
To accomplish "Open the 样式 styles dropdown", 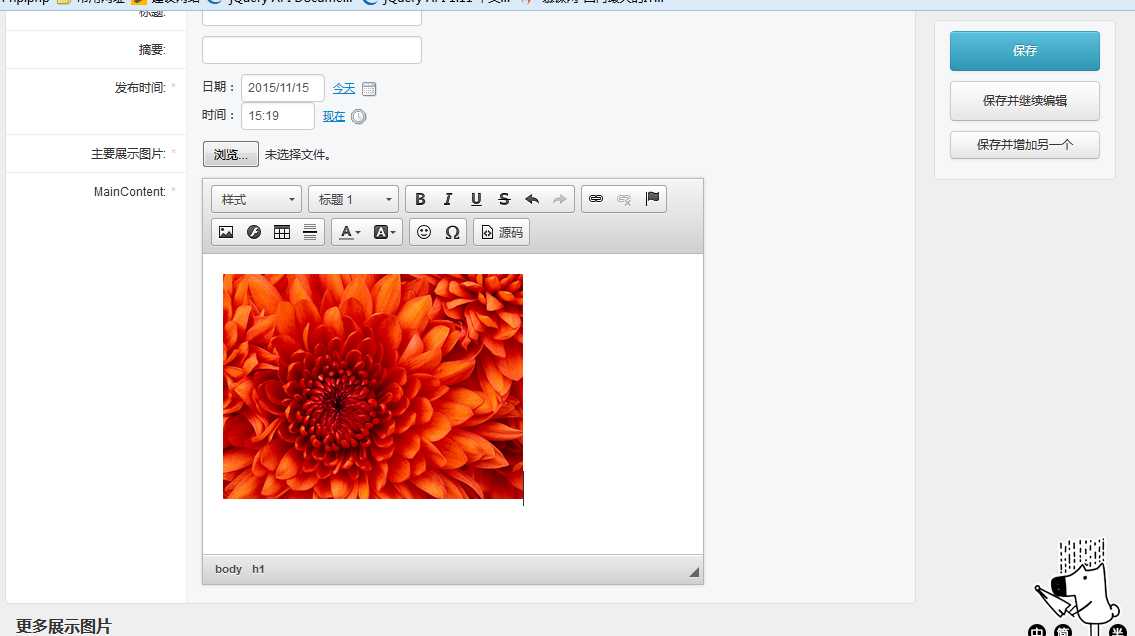I will pos(256,199).
